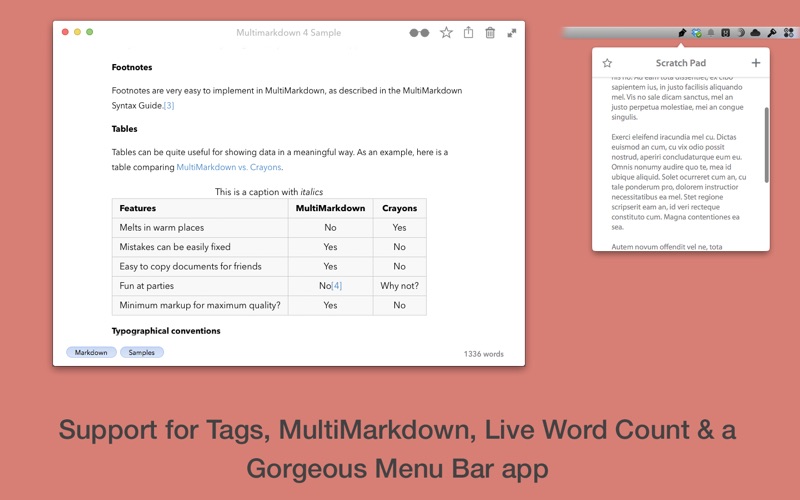
Task: Click the 'Footnotes are very easy' paragraph
Action: pos(287,98)
